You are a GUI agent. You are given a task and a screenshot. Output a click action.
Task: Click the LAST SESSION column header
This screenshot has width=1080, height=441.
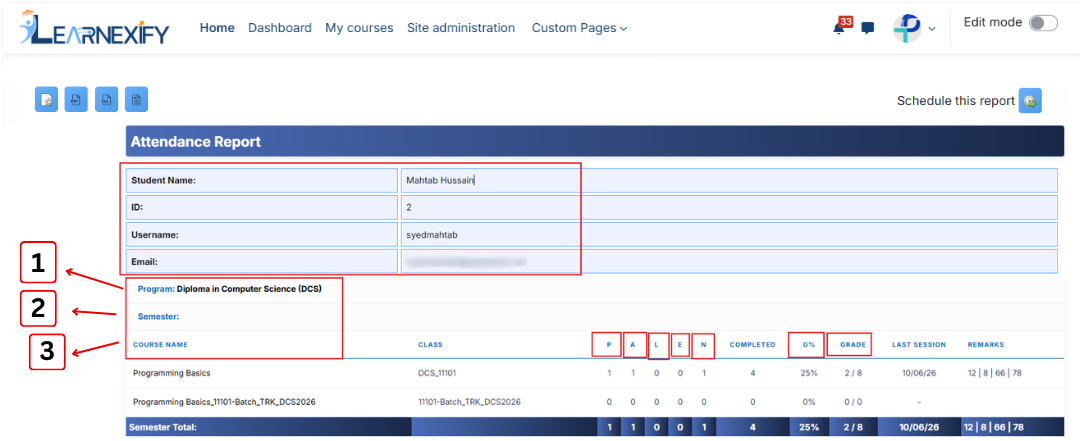coord(919,345)
